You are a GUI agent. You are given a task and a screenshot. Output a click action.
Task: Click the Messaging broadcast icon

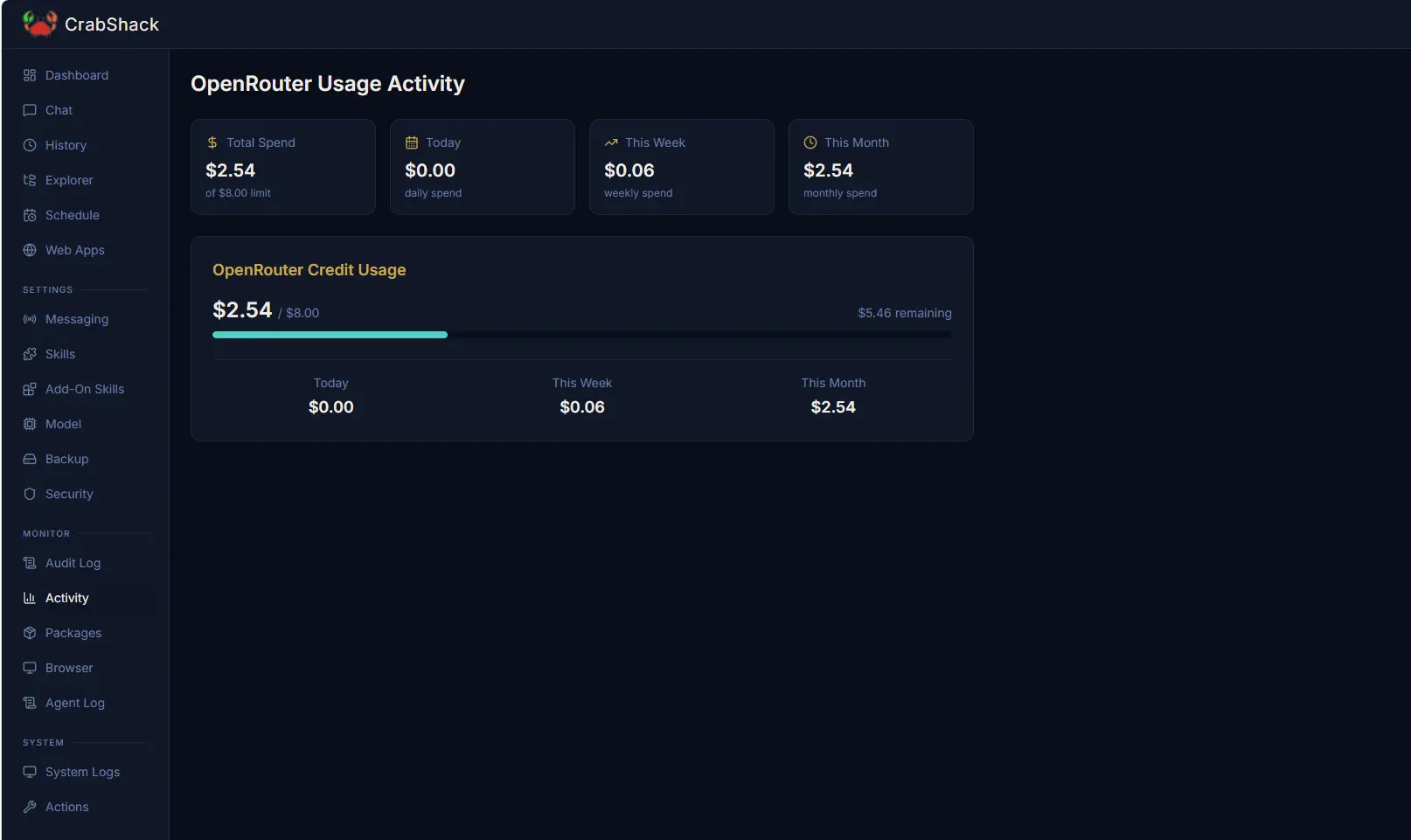point(30,319)
